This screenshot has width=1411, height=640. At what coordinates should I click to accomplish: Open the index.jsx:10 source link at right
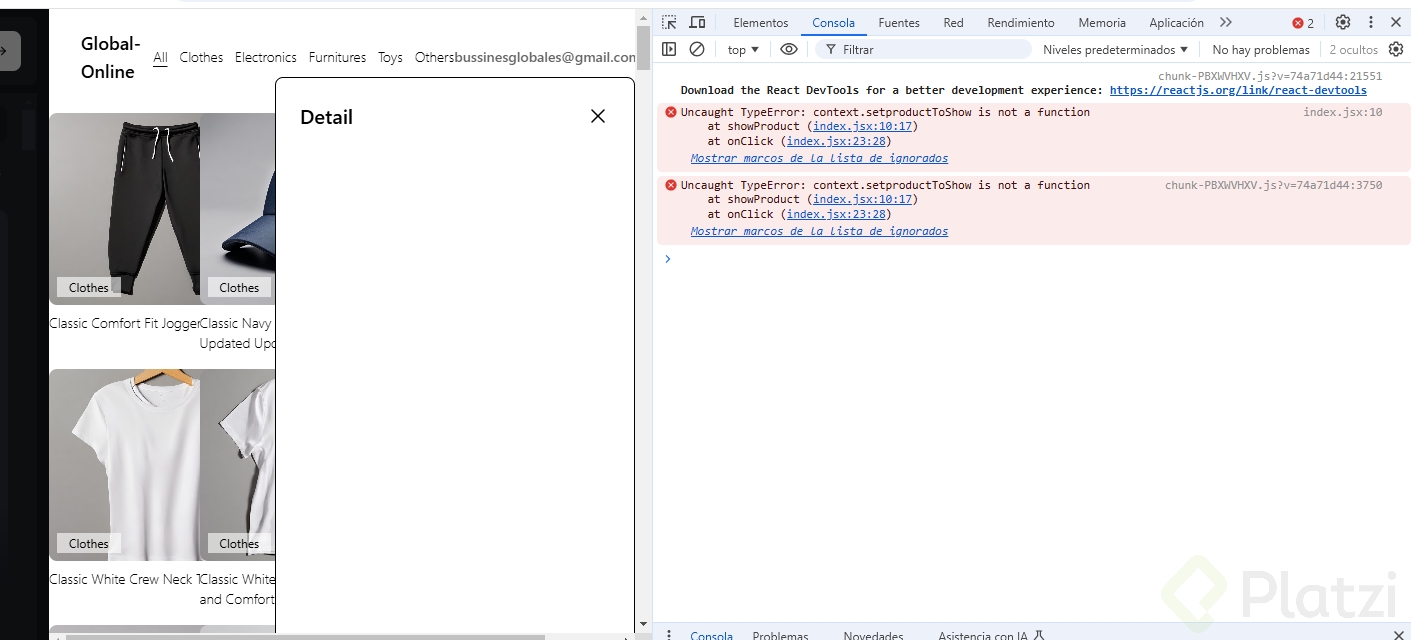pos(1342,112)
